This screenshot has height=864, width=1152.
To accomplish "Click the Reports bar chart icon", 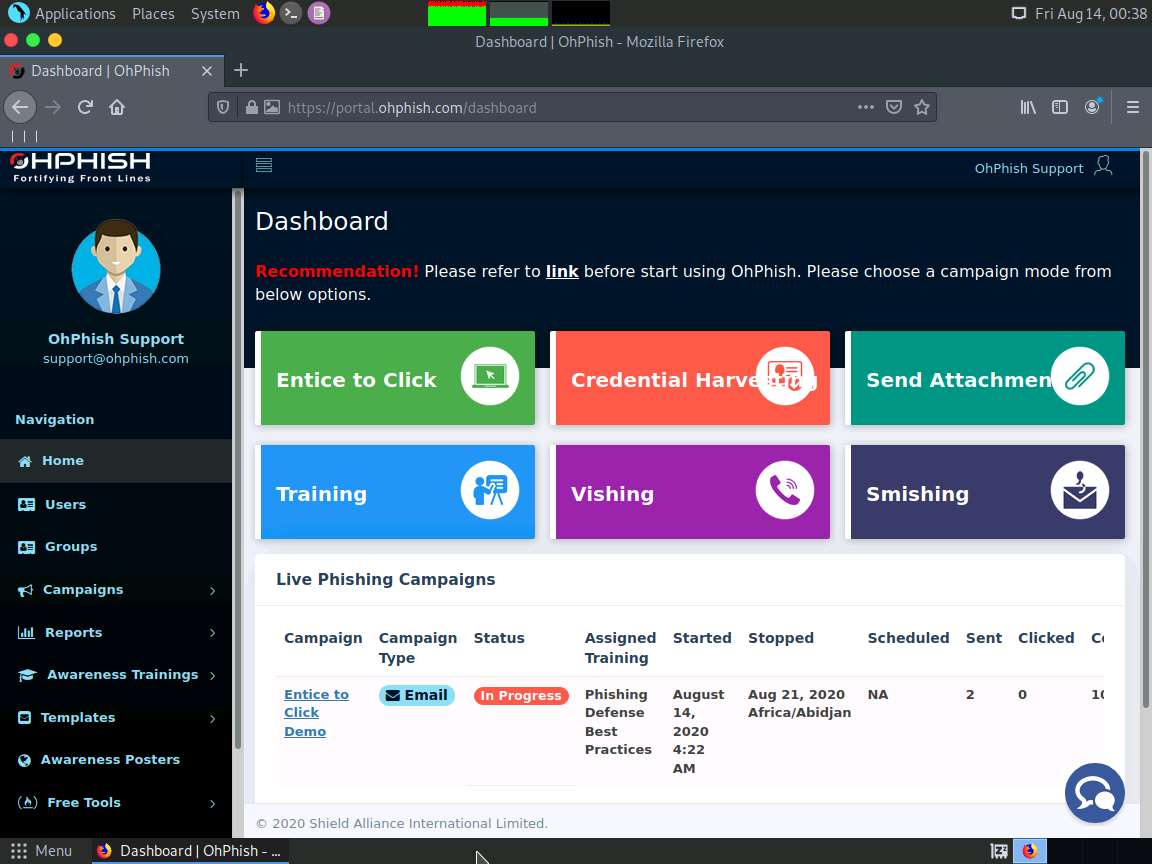I will (x=26, y=633).
